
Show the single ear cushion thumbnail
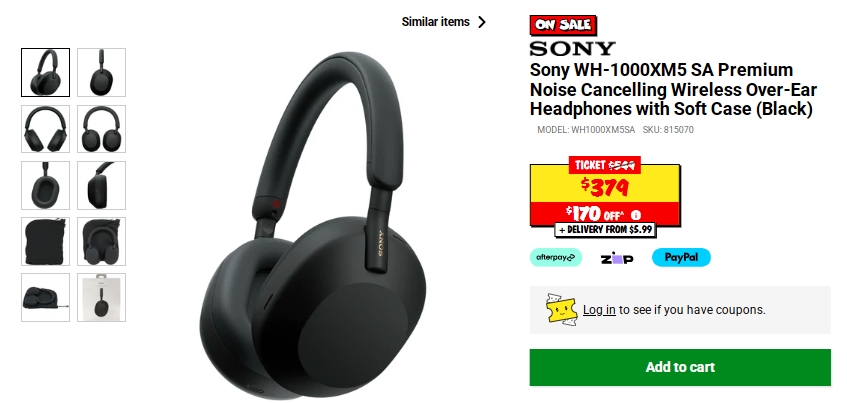pos(45,185)
